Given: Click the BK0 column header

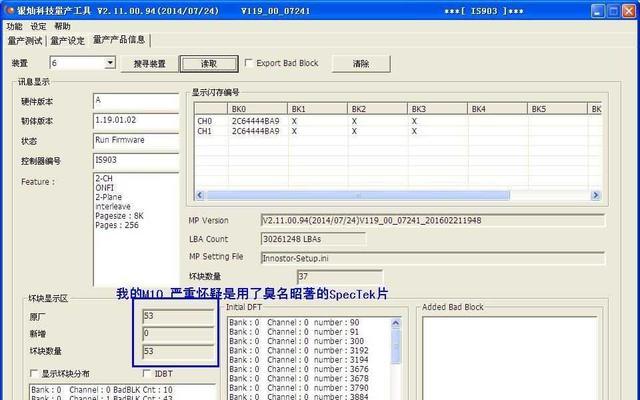Looking at the screenshot, I should coord(257,109).
